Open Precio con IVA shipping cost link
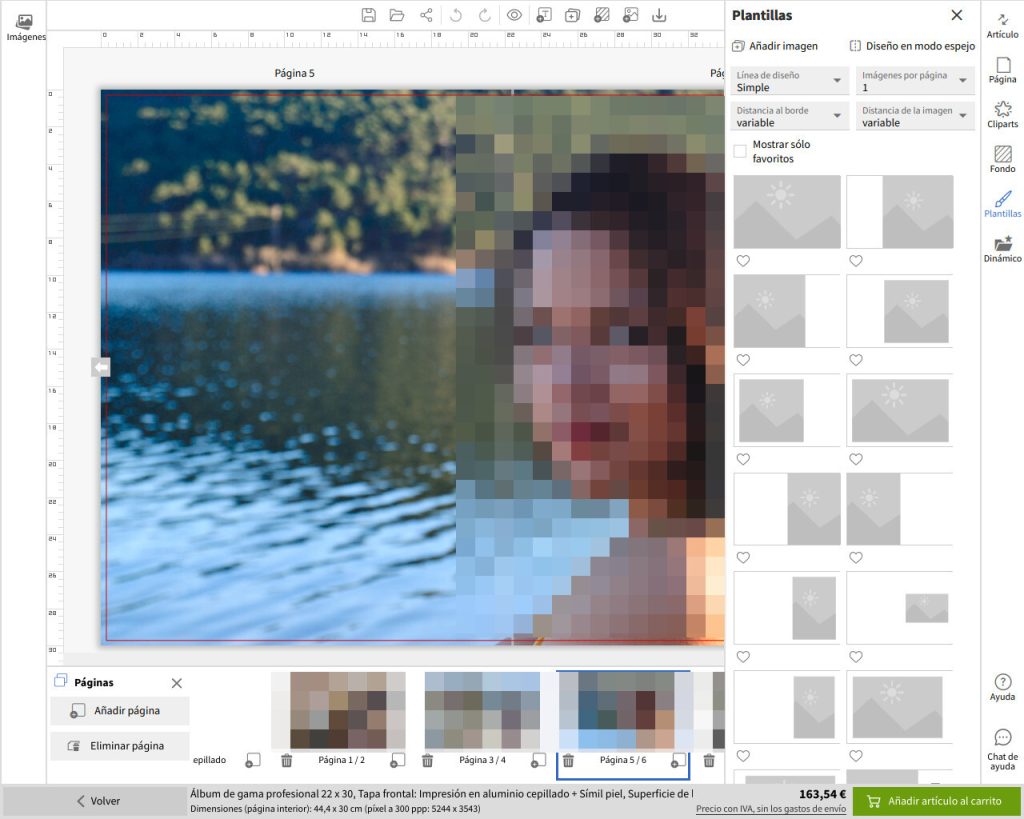 pos(771,809)
